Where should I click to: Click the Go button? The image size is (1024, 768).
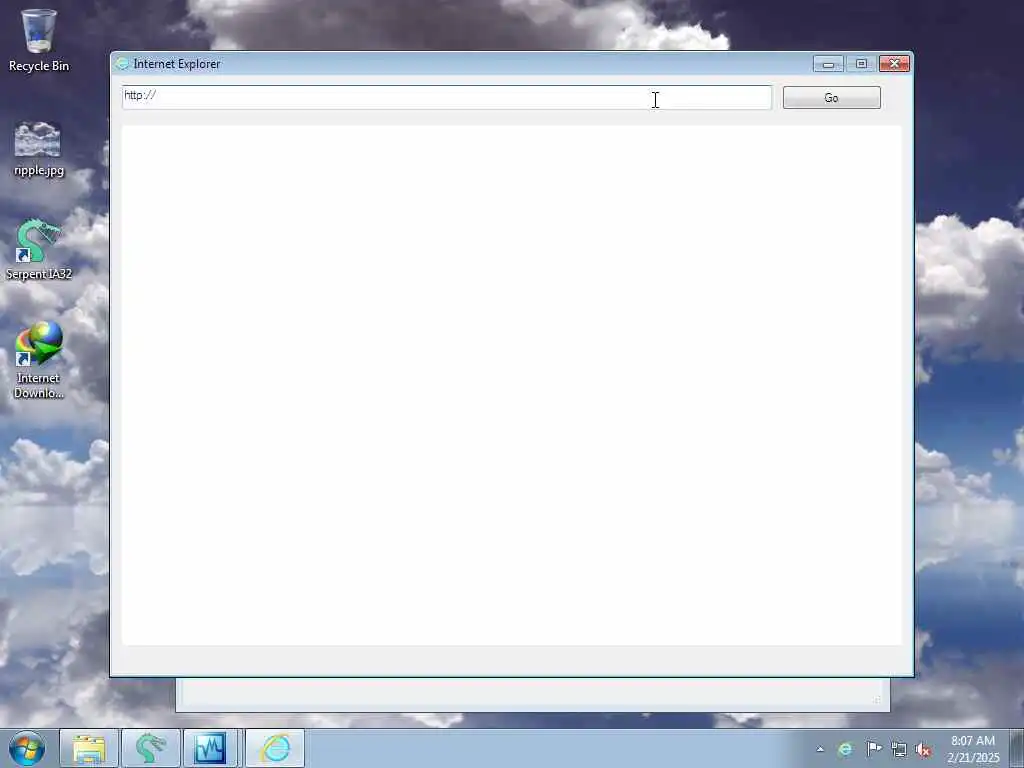point(831,98)
